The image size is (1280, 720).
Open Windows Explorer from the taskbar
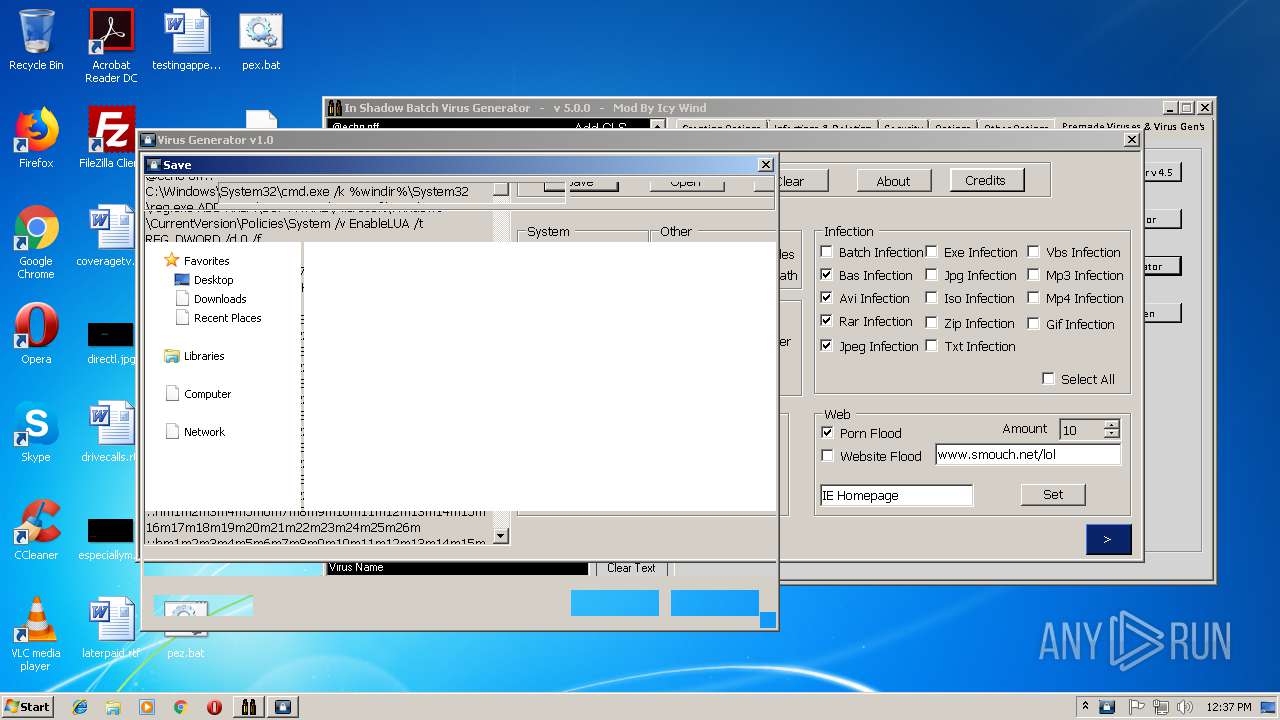[x=113, y=707]
